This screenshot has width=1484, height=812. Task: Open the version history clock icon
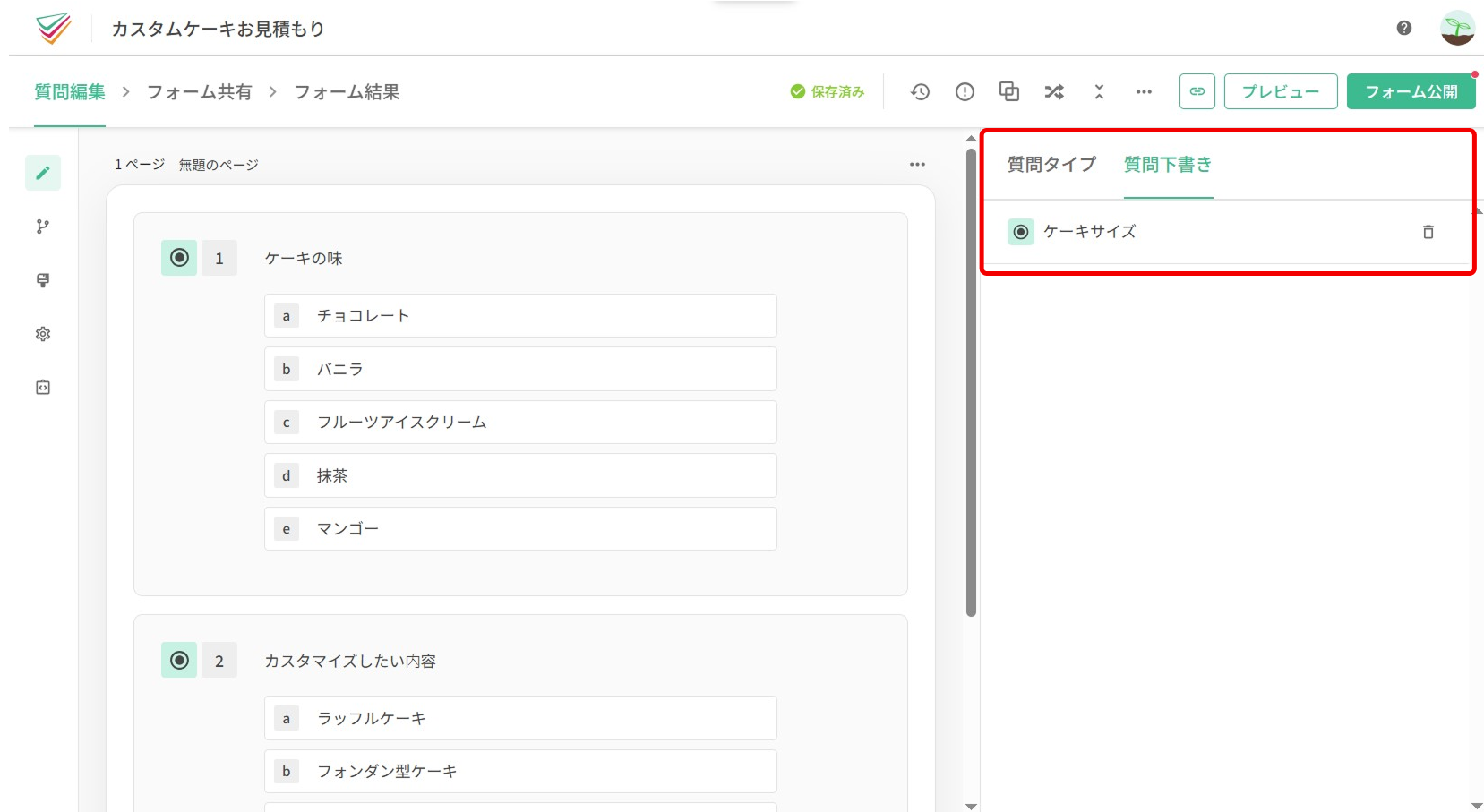[920, 91]
